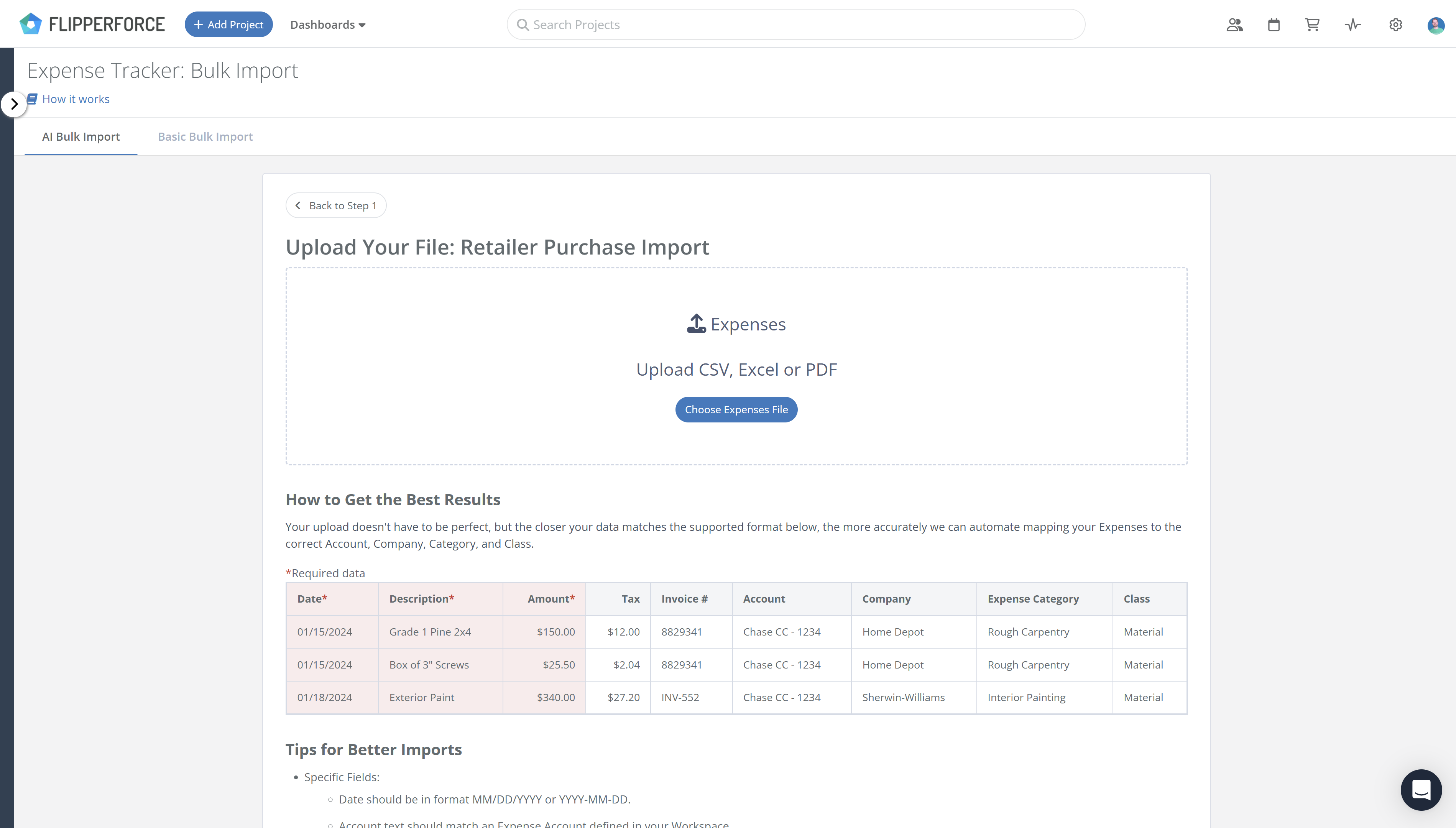Select the AI Bulk Import tab
The height and width of the screenshot is (828, 1456).
pos(81,136)
